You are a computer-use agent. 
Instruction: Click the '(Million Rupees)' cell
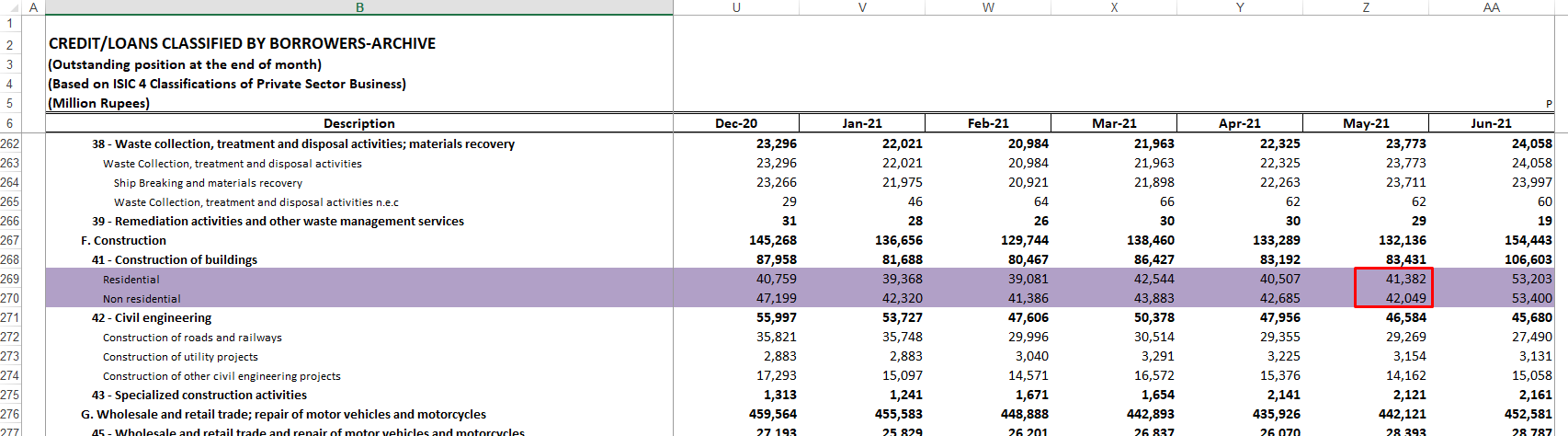pos(98,103)
